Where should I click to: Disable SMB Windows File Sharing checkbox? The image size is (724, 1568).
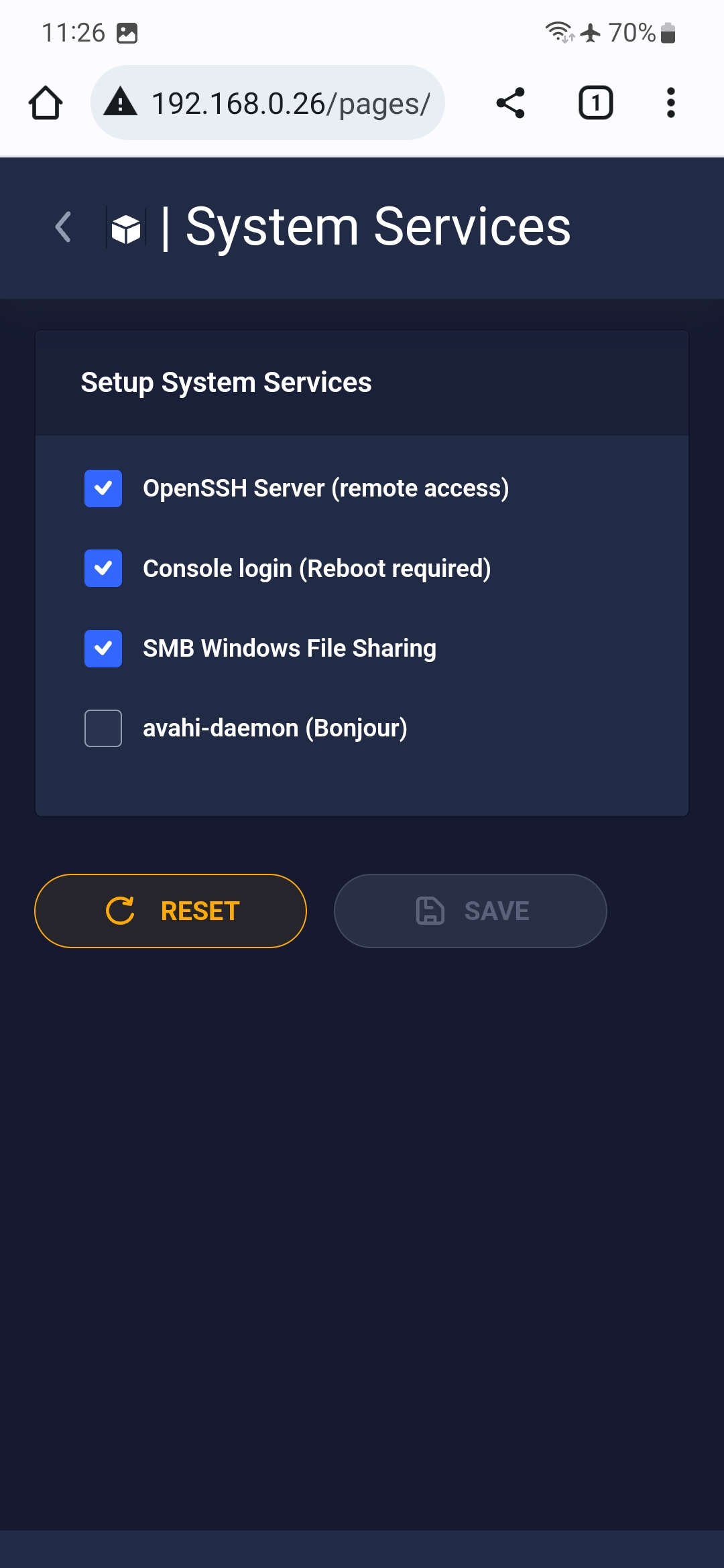[x=103, y=649]
